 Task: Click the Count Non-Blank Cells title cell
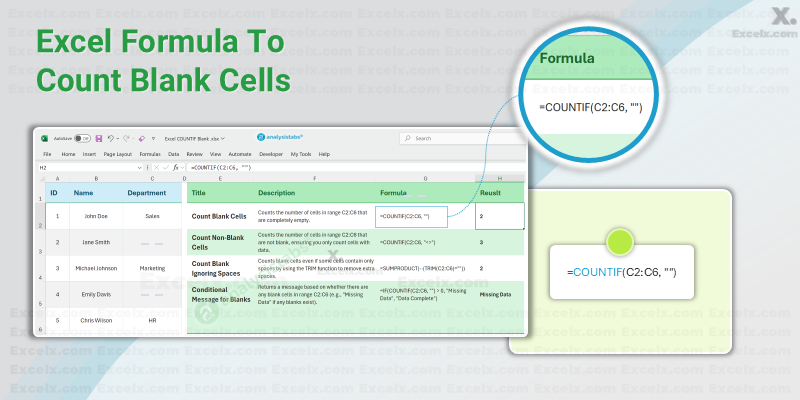[x=218, y=242]
